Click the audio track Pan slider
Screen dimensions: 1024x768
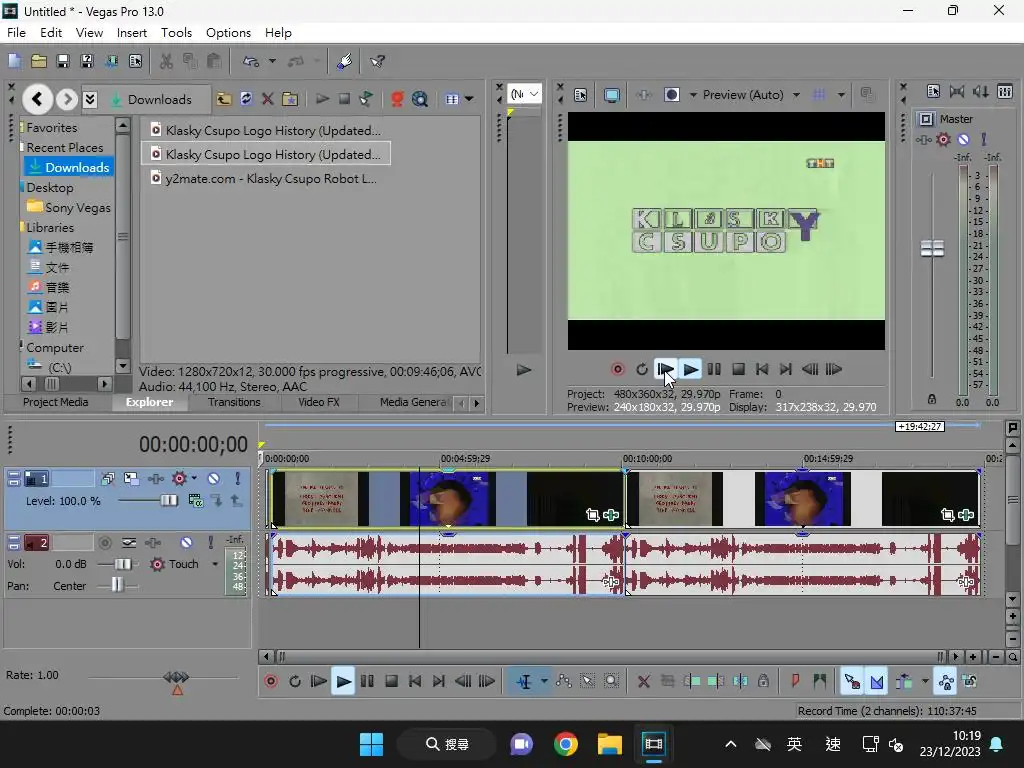117,584
